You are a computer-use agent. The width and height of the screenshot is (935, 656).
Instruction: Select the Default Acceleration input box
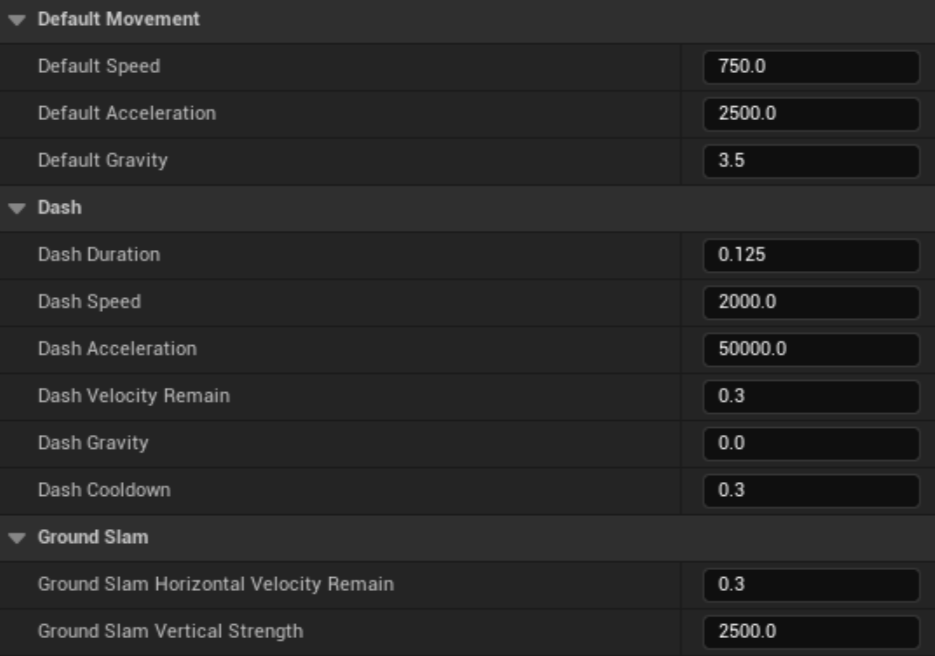(x=810, y=114)
